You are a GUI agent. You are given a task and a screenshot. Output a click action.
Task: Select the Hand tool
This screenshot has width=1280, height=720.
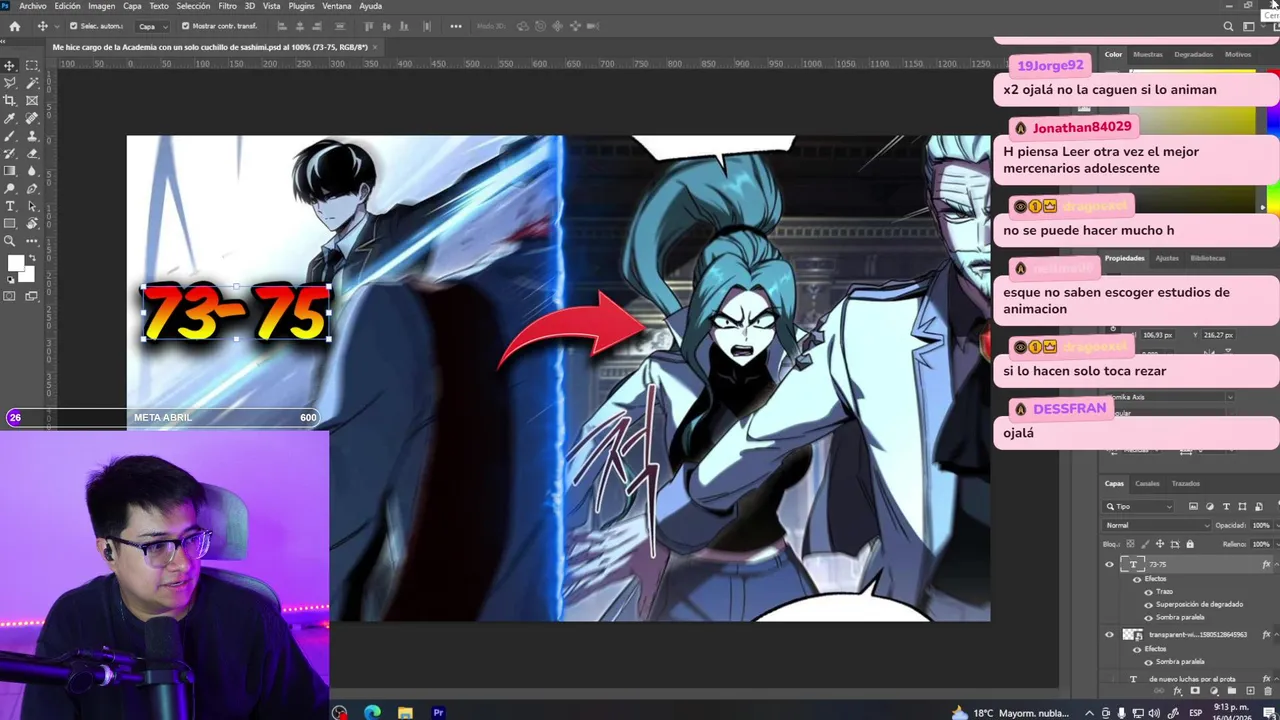(32, 223)
